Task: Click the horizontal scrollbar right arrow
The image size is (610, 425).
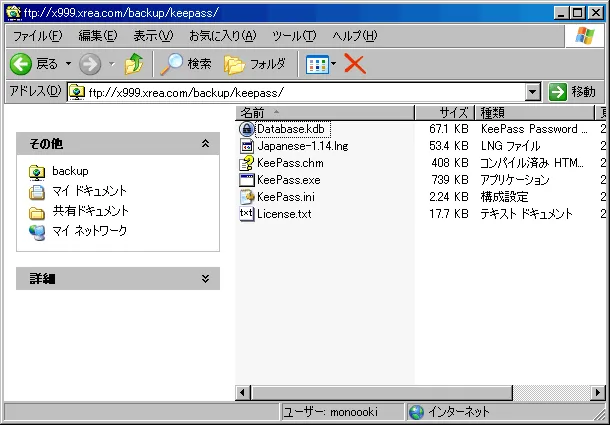Action: point(598,392)
